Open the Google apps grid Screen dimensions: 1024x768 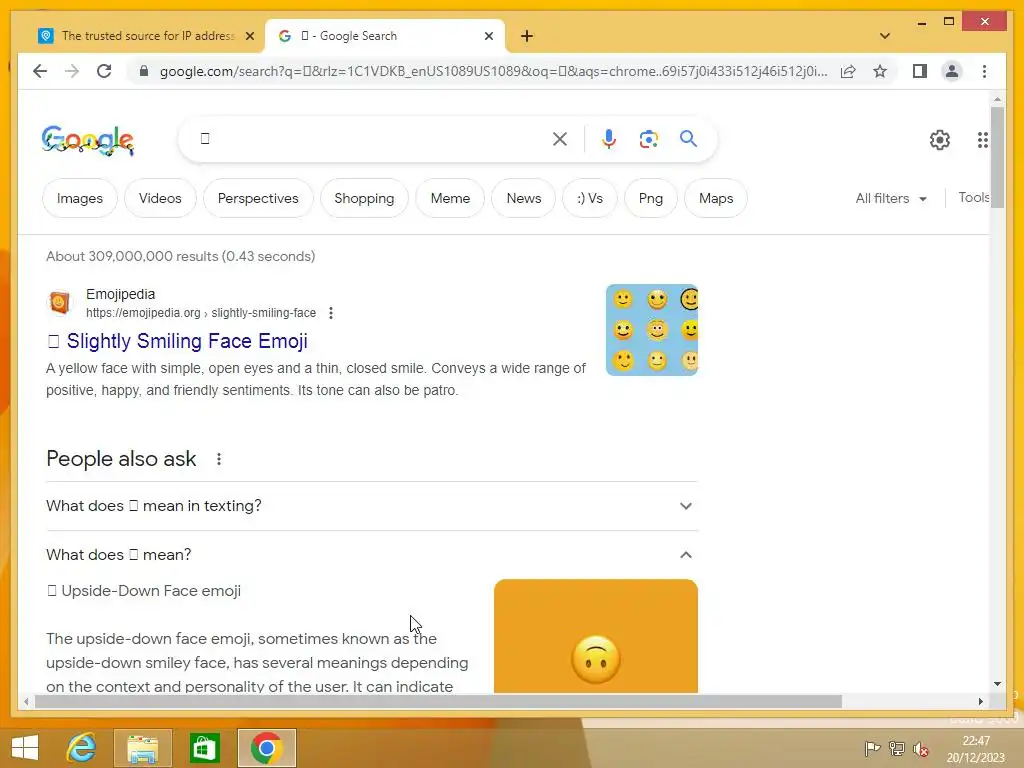(x=982, y=140)
